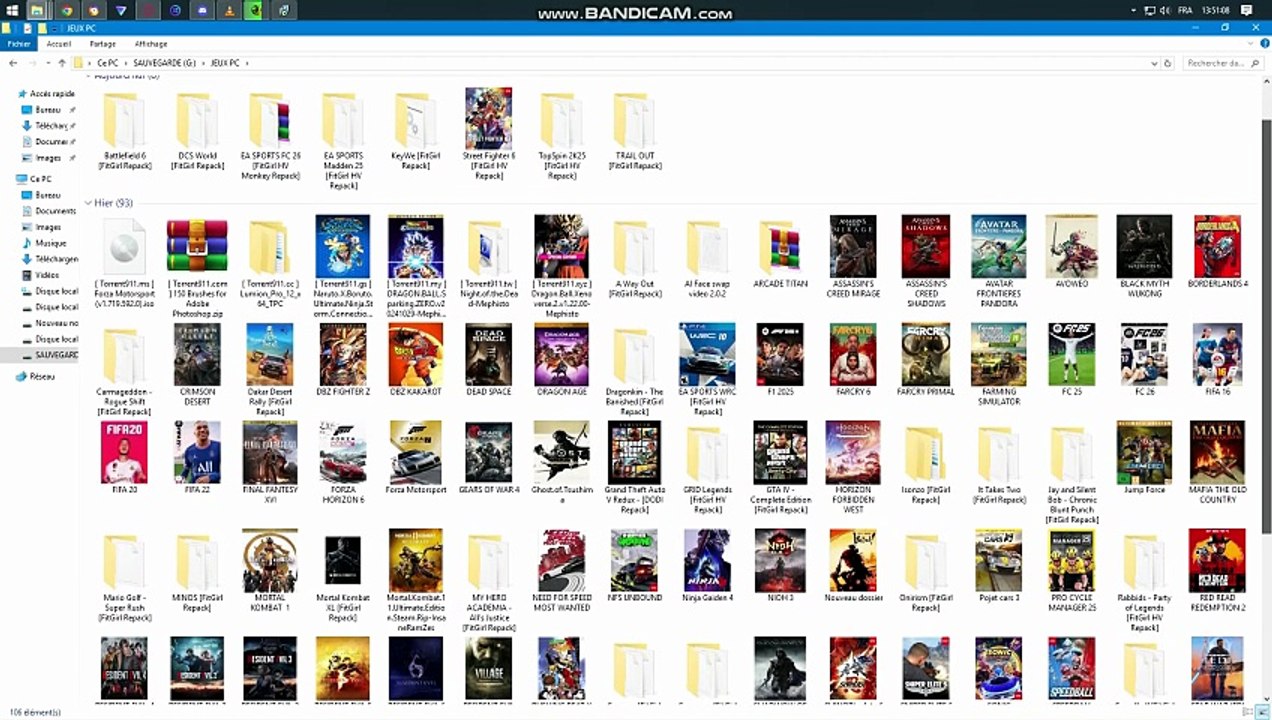Open the Street Fighter 6 game folder
The height and width of the screenshot is (720, 1272).
(488, 133)
